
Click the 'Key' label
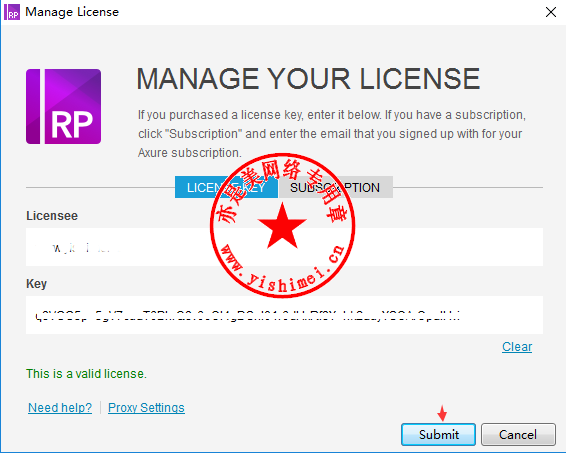pyautogui.click(x=36, y=284)
